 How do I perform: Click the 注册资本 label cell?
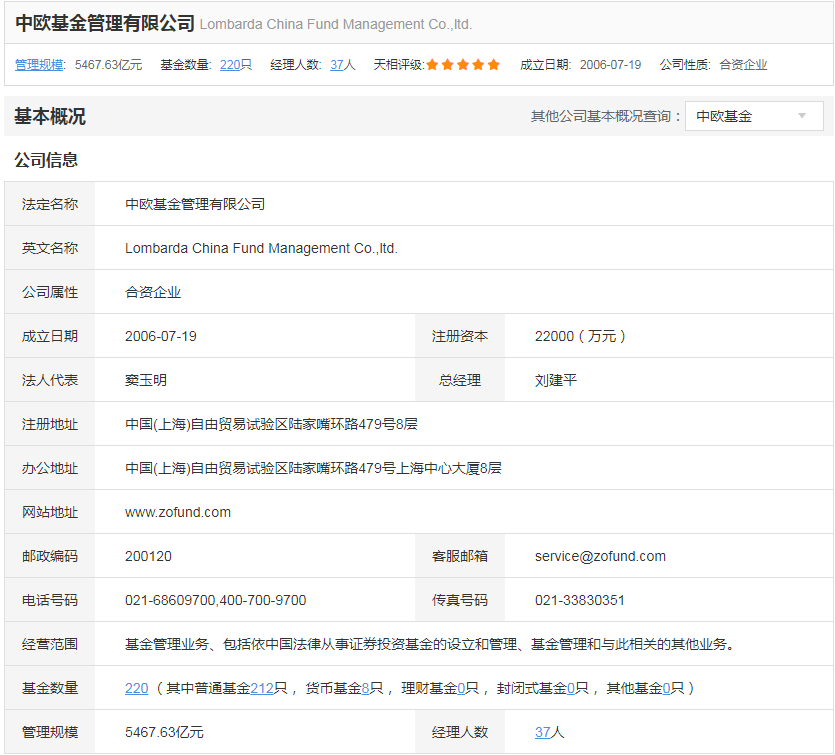tap(460, 337)
